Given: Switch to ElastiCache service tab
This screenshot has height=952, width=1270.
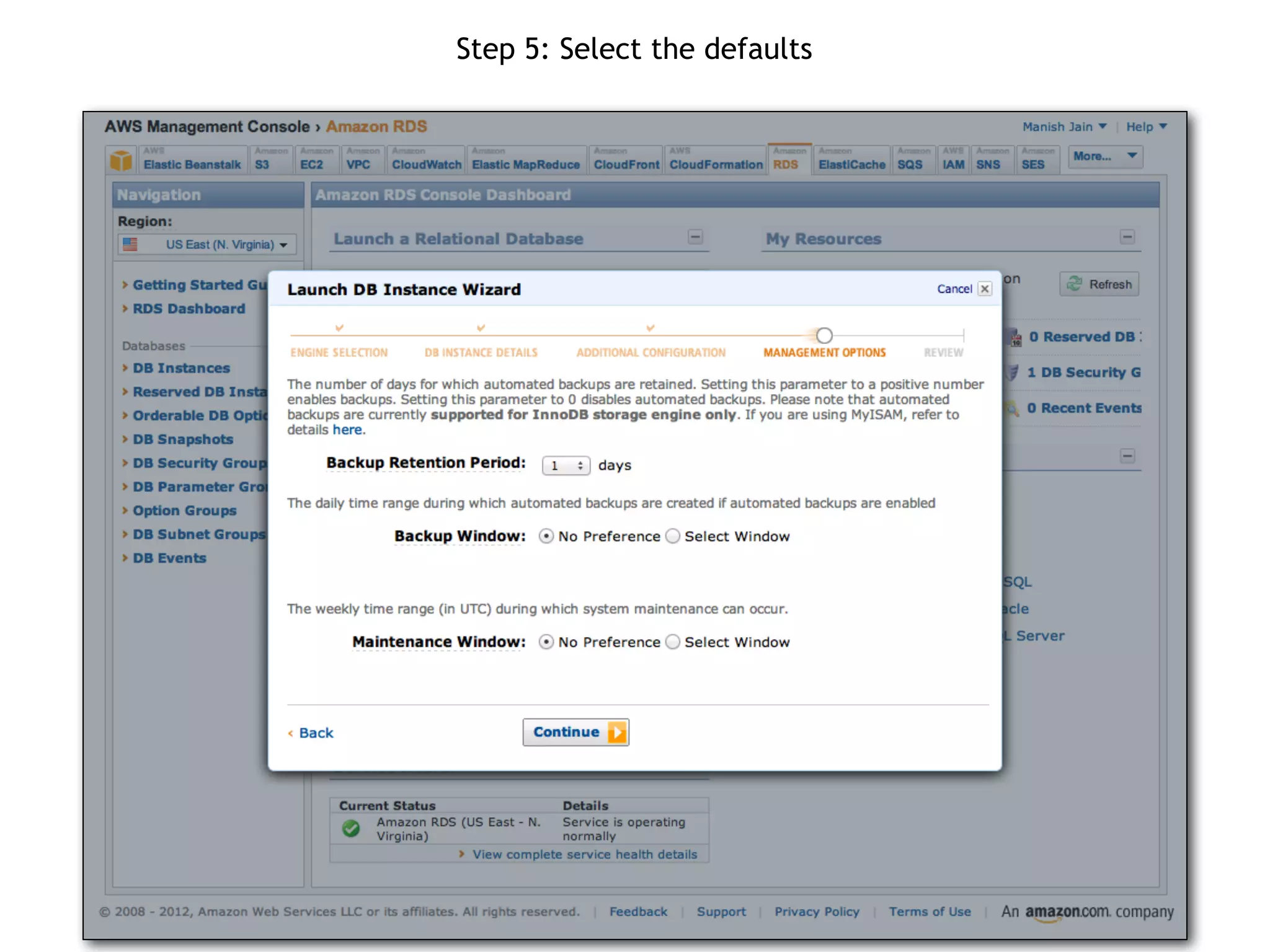Looking at the screenshot, I should click(852, 160).
